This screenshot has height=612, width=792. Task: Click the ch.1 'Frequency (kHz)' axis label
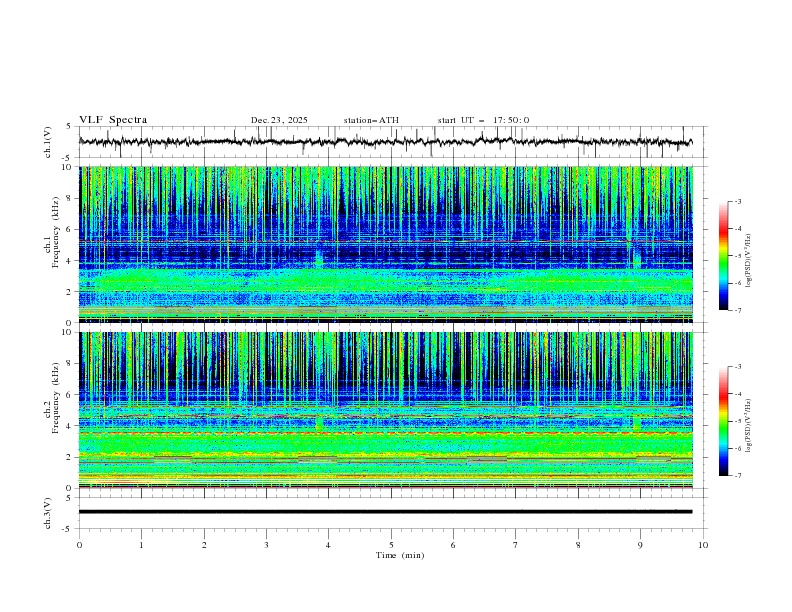coord(55,232)
